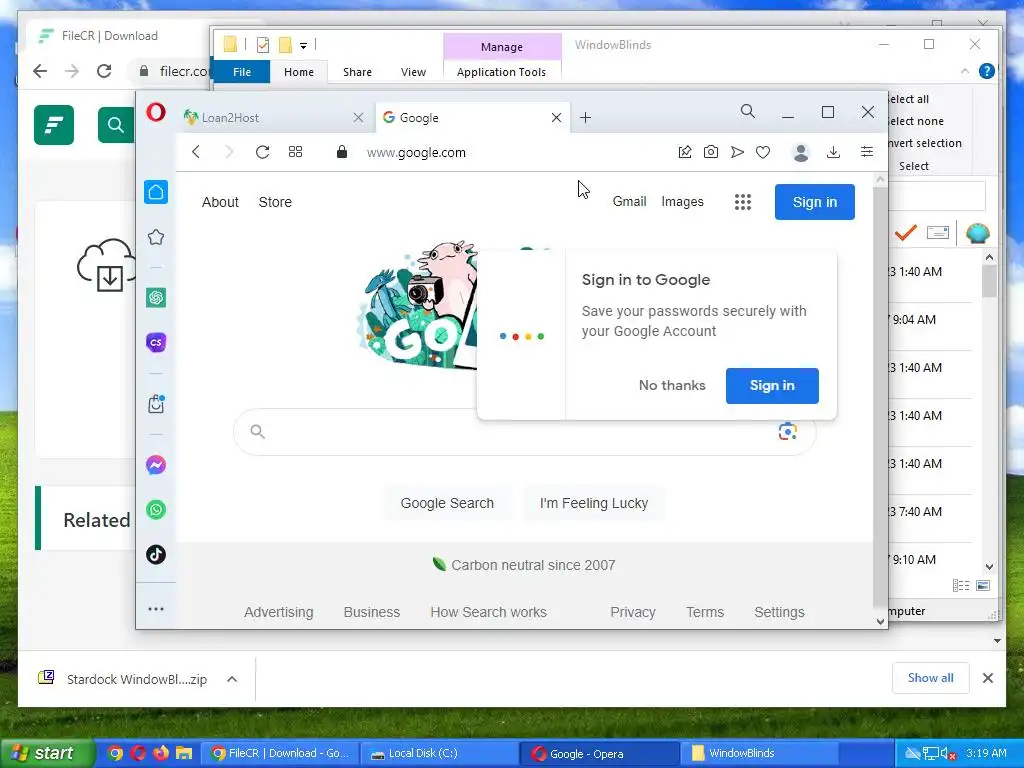The width and height of the screenshot is (1024, 768).
Task: Click the padlock site info icon in Opera
Action: (x=342, y=152)
